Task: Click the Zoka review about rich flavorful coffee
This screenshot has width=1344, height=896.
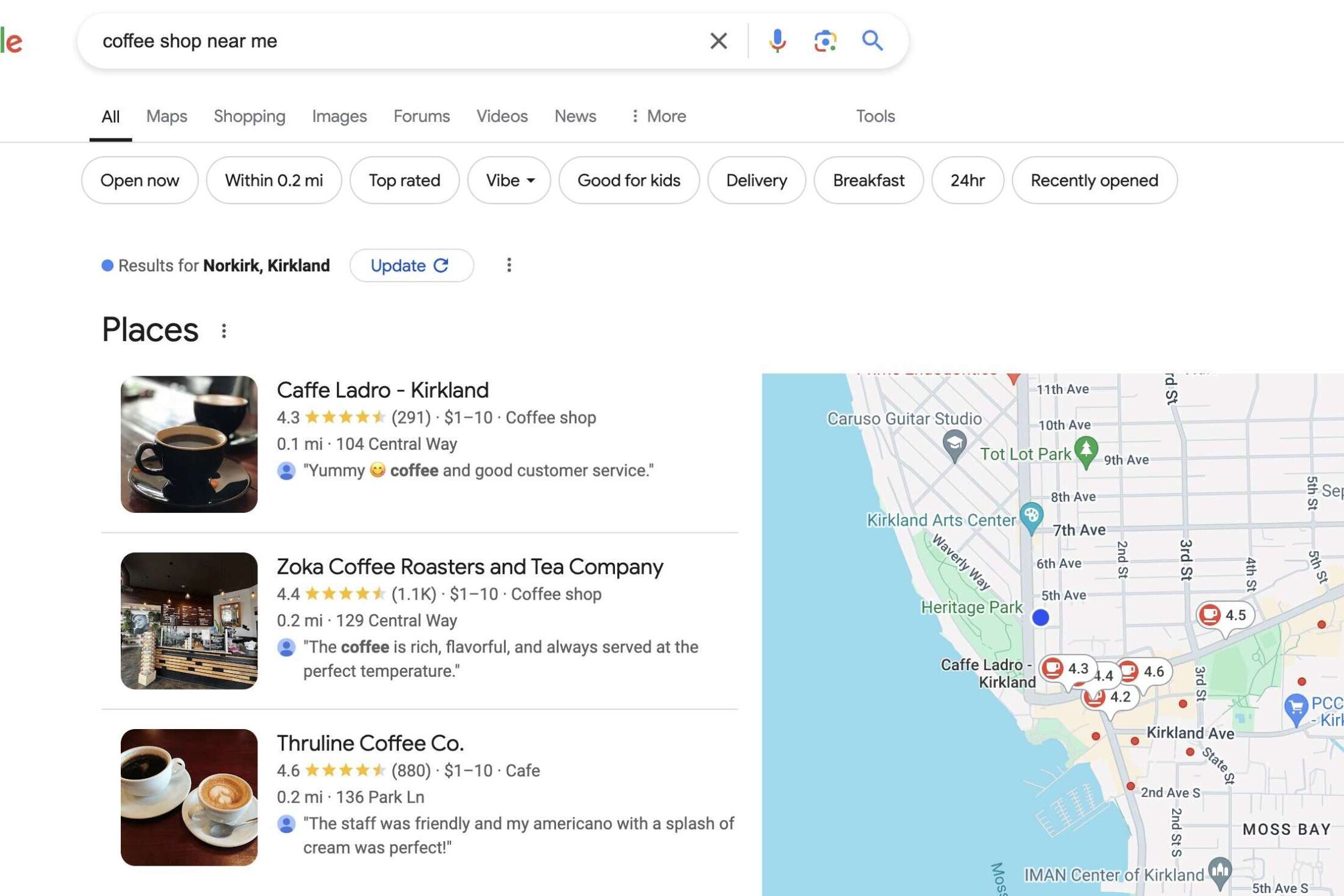Action: (501, 659)
